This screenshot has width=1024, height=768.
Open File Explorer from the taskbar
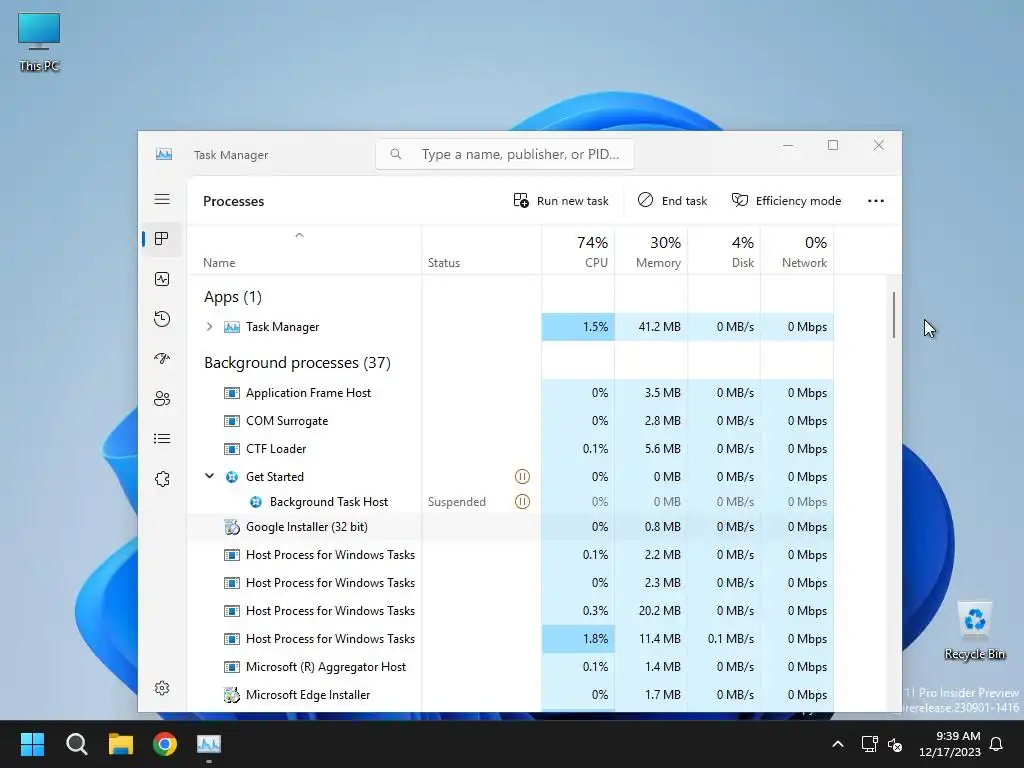[x=121, y=744]
